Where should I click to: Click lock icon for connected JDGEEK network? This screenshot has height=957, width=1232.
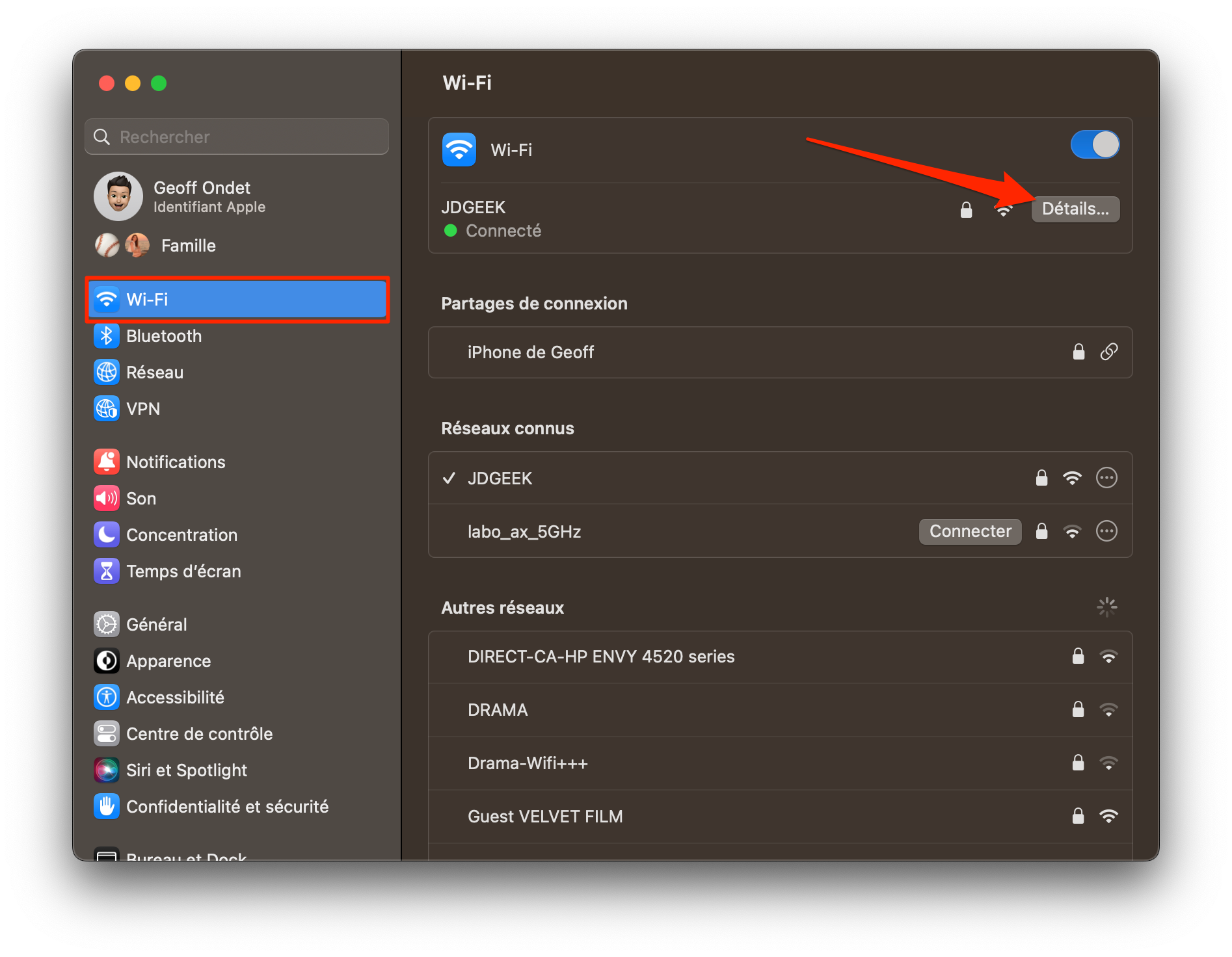click(x=966, y=209)
